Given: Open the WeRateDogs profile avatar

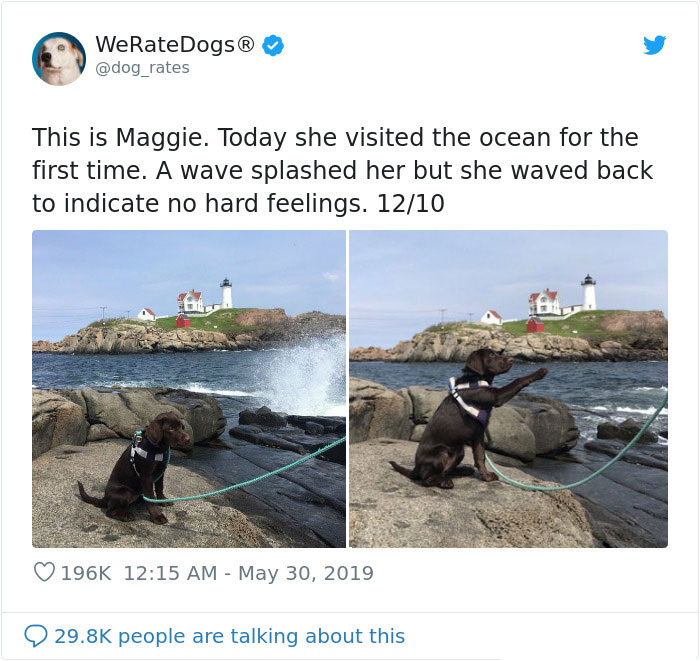Looking at the screenshot, I should click(x=59, y=58).
